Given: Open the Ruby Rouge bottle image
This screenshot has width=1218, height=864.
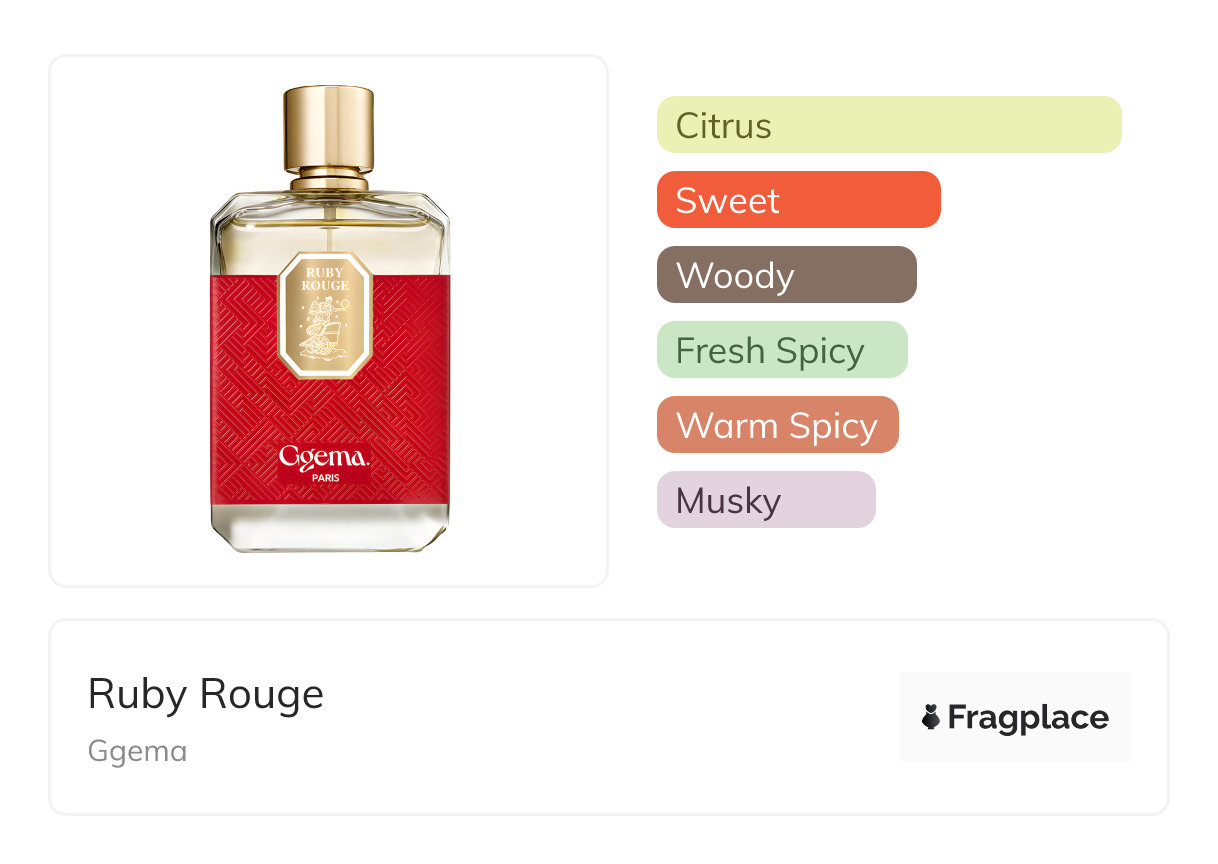Looking at the screenshot, I should point(329,320).
